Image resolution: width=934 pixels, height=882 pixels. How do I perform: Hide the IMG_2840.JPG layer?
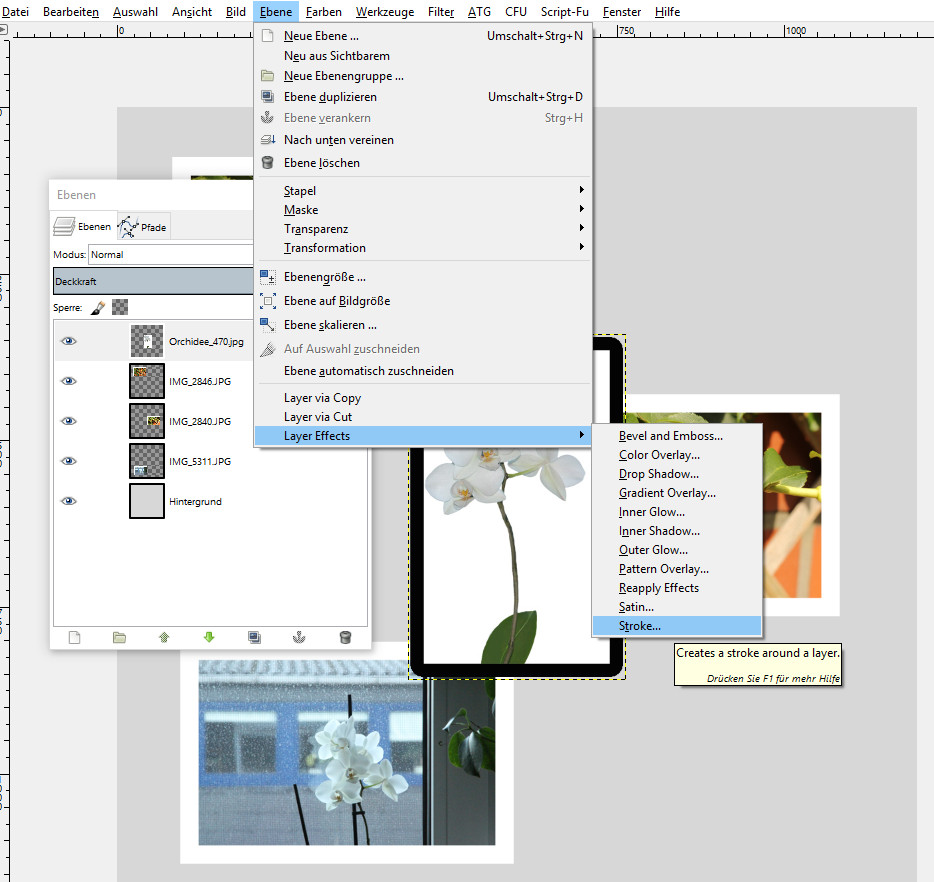(x=69, y=421)
